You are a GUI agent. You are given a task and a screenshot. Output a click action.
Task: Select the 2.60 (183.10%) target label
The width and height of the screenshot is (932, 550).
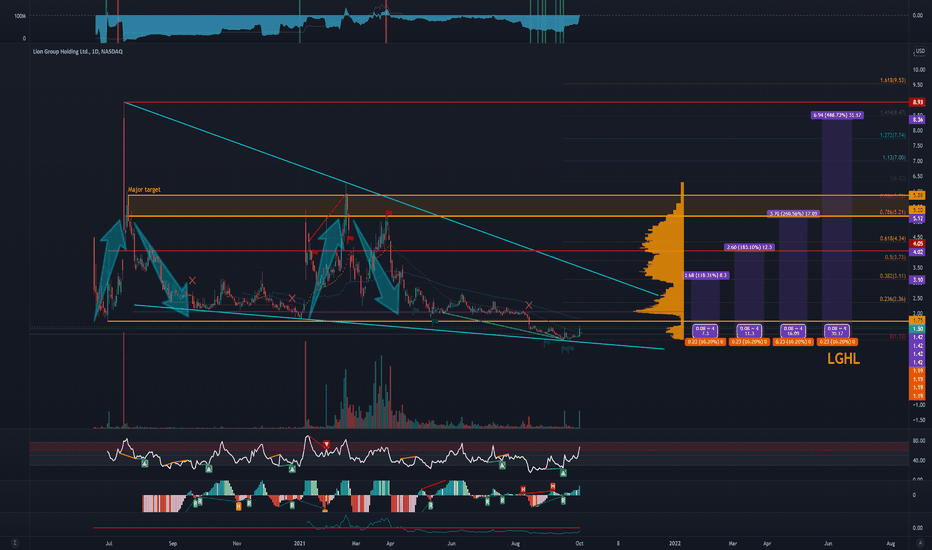click(749, 247)
